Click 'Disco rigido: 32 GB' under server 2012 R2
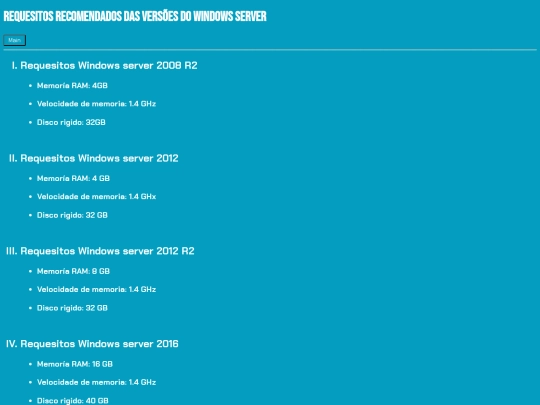Screen dimensions: 540x405 point(72,308)
